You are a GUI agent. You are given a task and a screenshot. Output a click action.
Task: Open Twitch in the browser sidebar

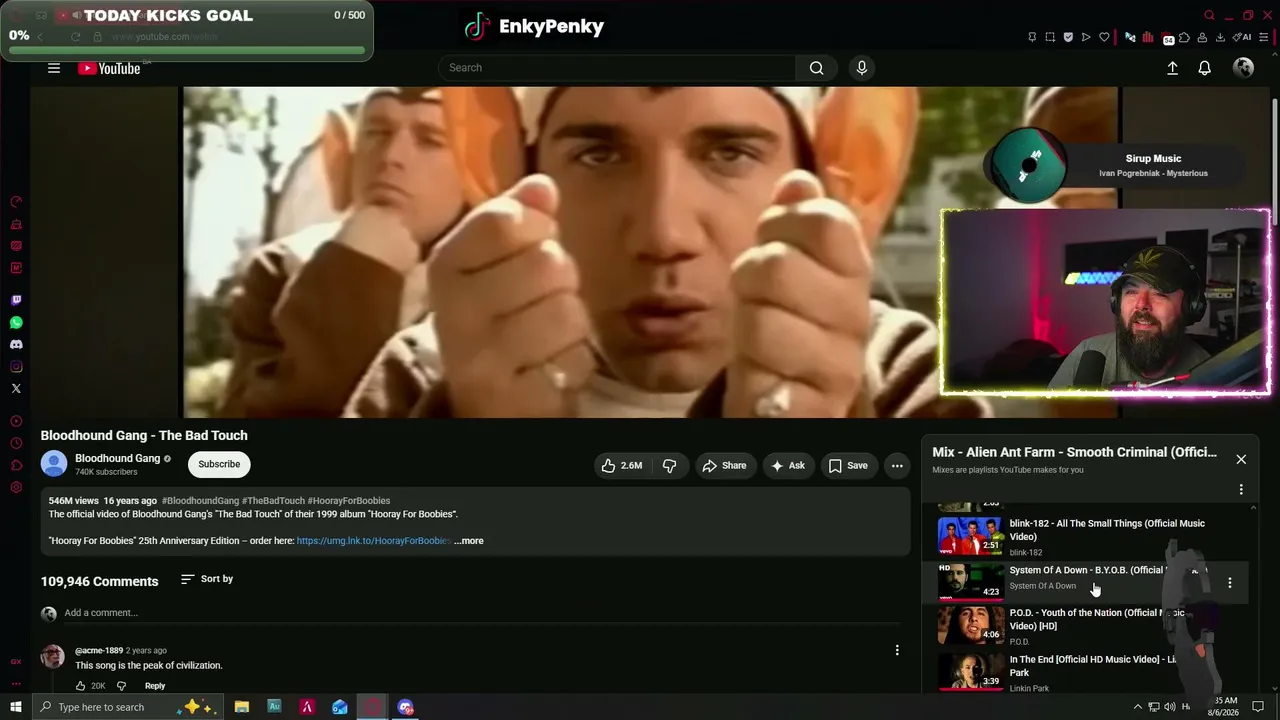(x=16, y=300)
